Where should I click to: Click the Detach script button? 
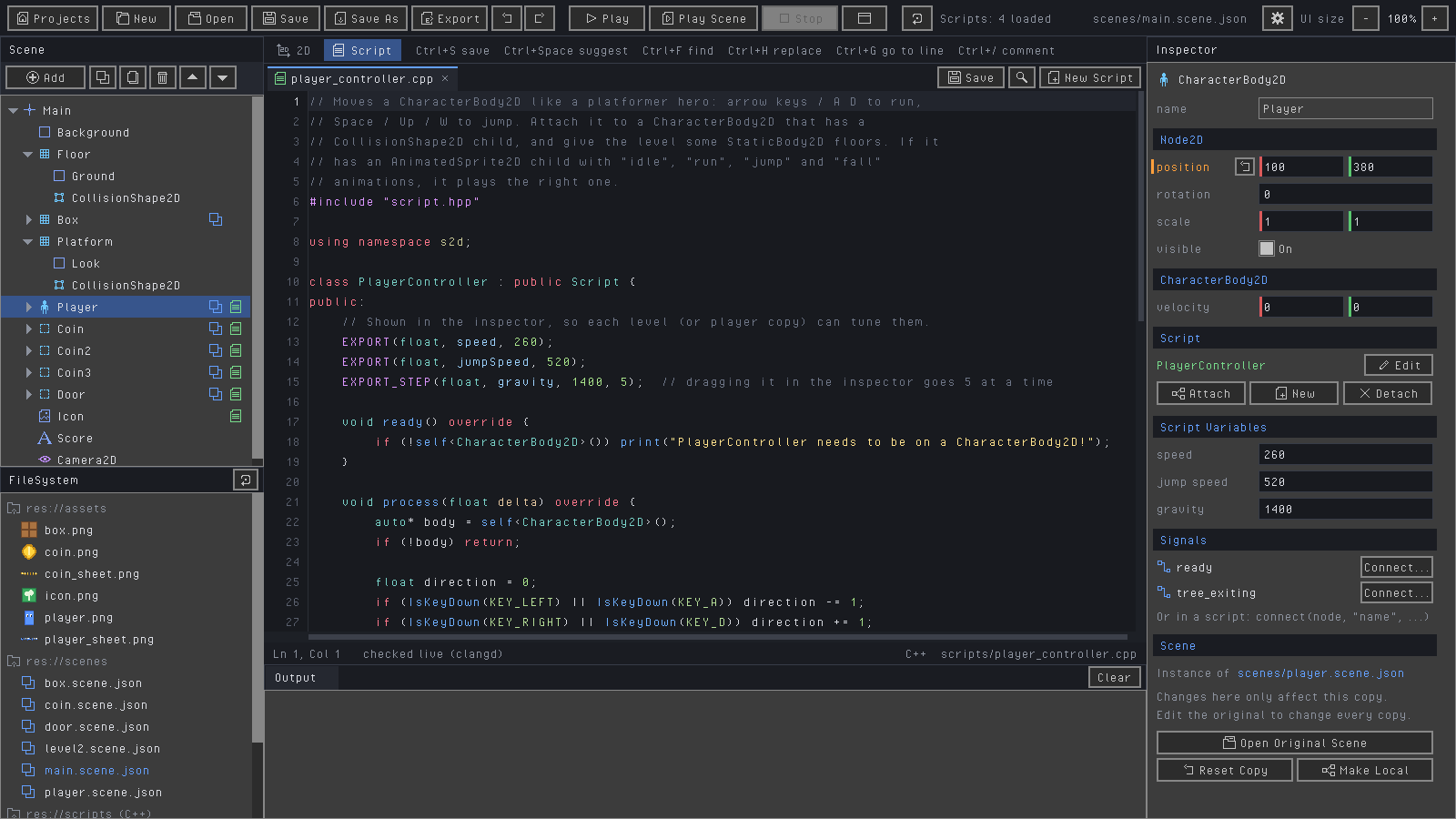(1388, 393)
